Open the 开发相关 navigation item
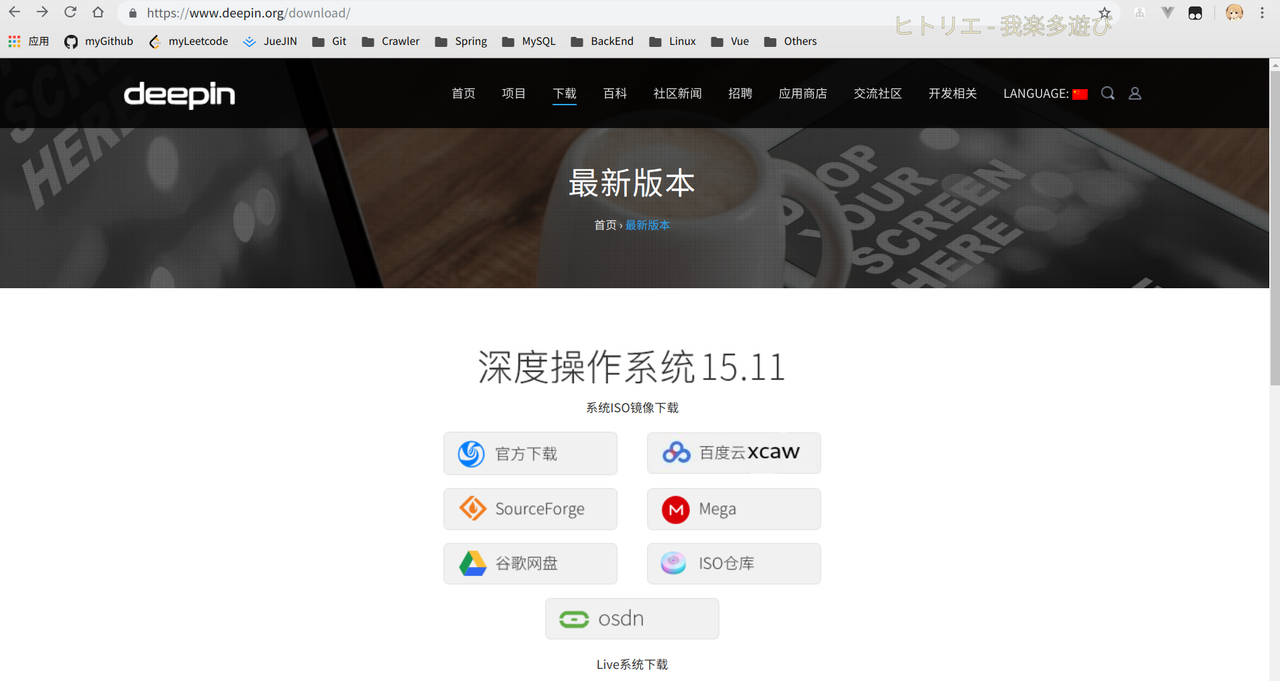Image resolution: width=1280 pixels, height=681 pixels. point(953,93)
